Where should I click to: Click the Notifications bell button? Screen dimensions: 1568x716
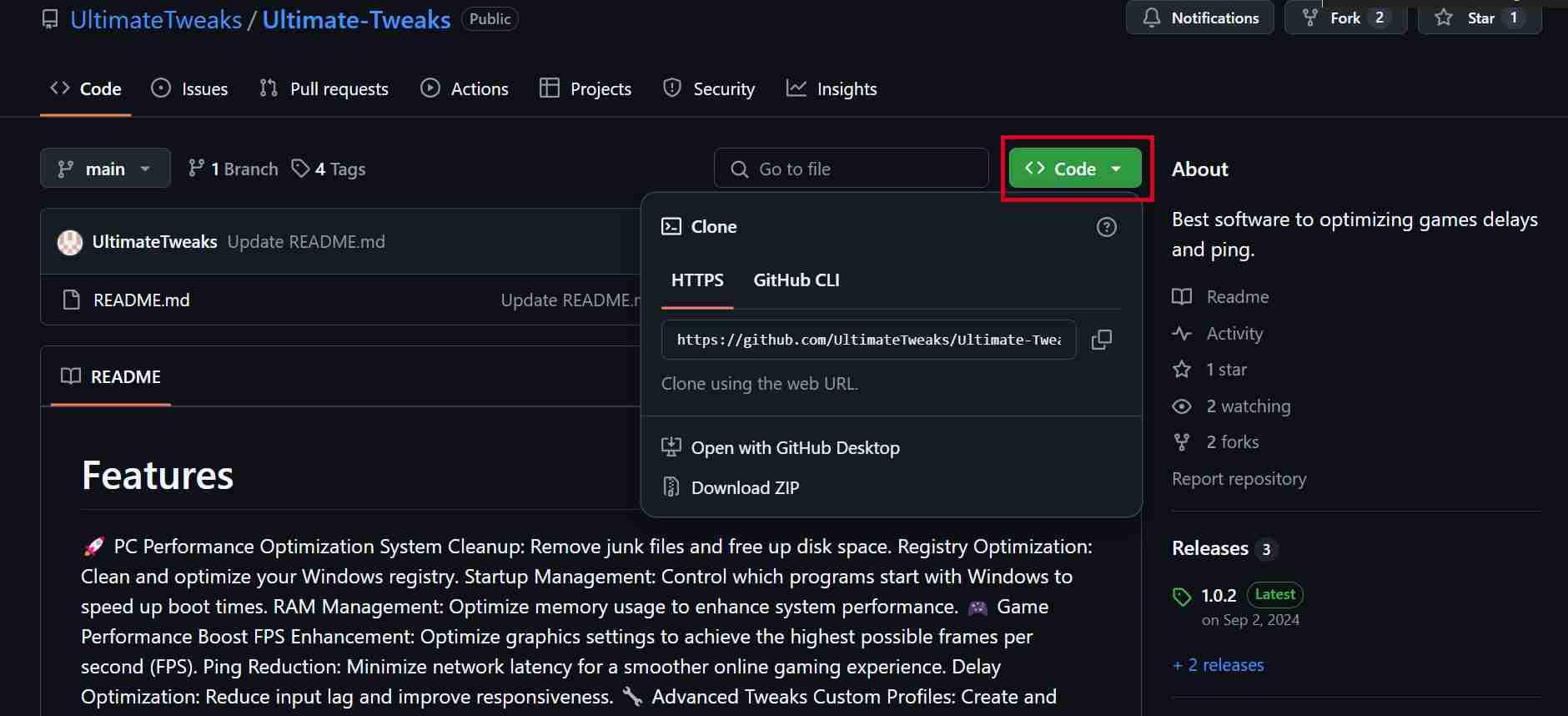1199,18
